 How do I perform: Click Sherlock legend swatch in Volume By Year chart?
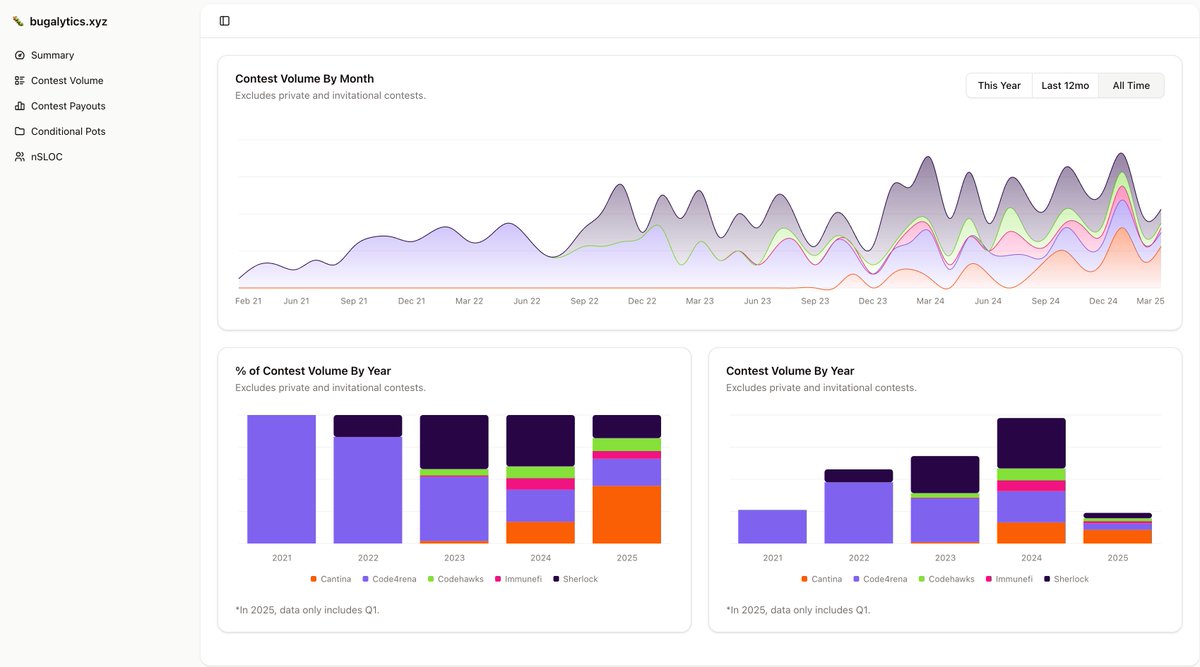(x=1047, y=579)
